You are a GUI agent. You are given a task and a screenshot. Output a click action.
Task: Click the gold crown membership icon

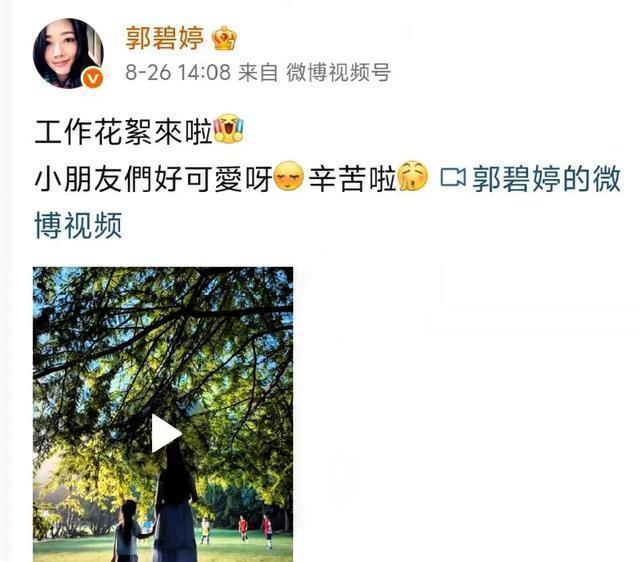tap(224, 38)
